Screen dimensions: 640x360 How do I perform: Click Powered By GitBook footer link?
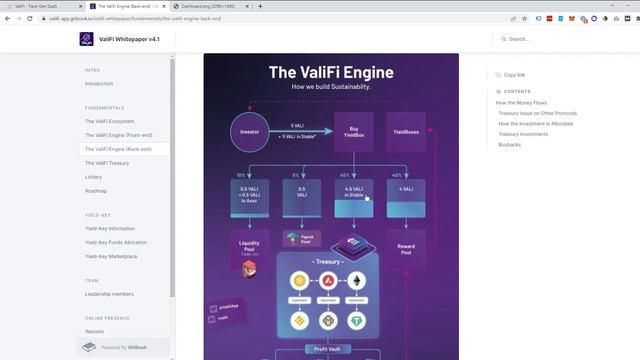123,347
